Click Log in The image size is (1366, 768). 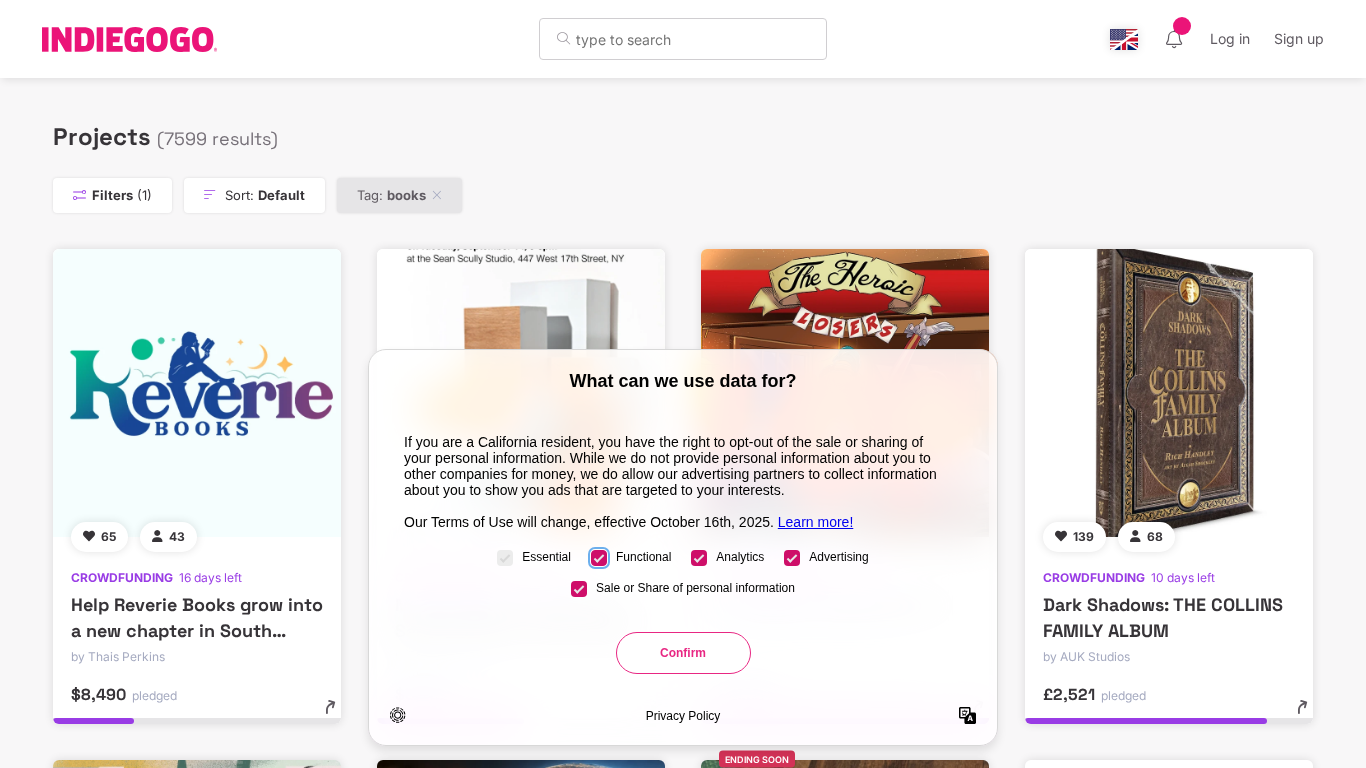1230,39
